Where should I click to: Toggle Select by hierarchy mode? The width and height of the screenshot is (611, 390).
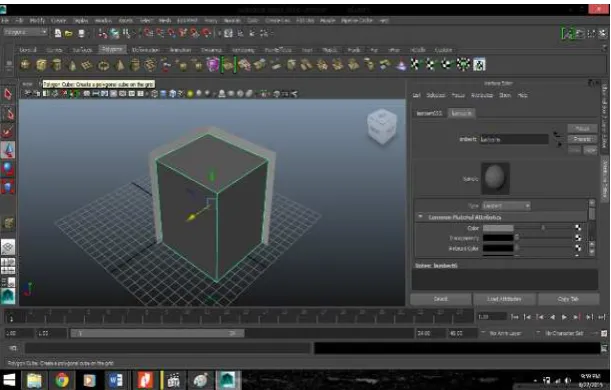point(103,34)
